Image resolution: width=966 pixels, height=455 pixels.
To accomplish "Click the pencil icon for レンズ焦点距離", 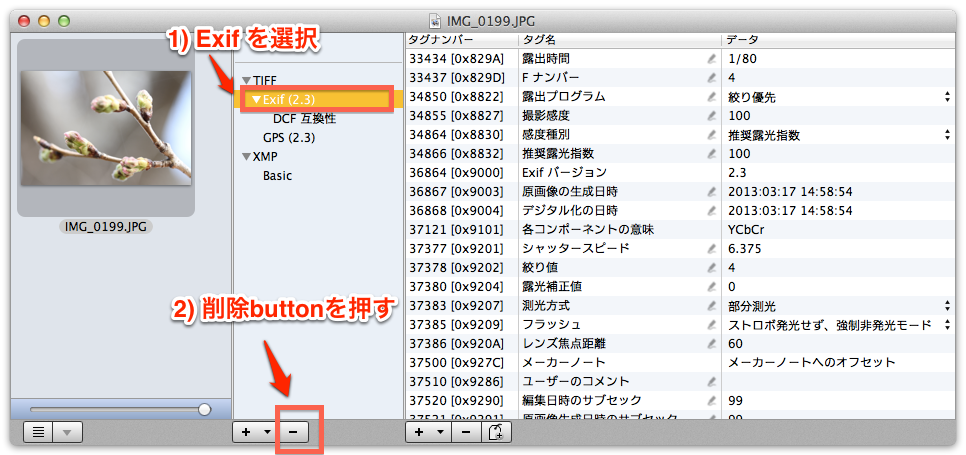I will [x=712, y=344].
